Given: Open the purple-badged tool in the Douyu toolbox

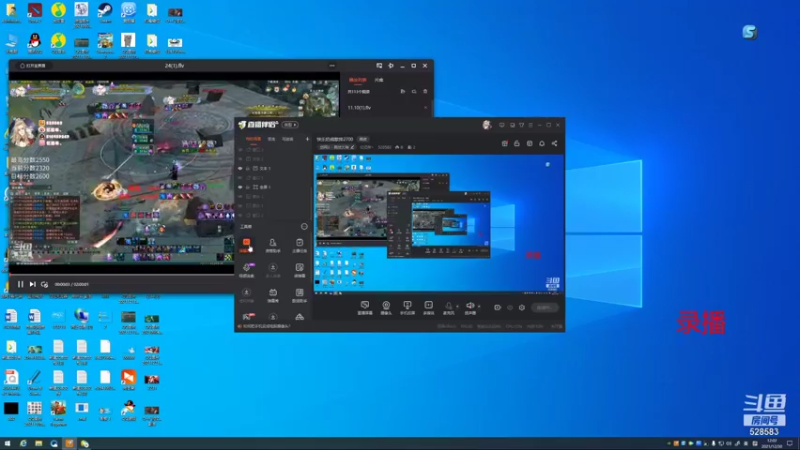Looking at the screenshot, I should (x=246, y=269).
